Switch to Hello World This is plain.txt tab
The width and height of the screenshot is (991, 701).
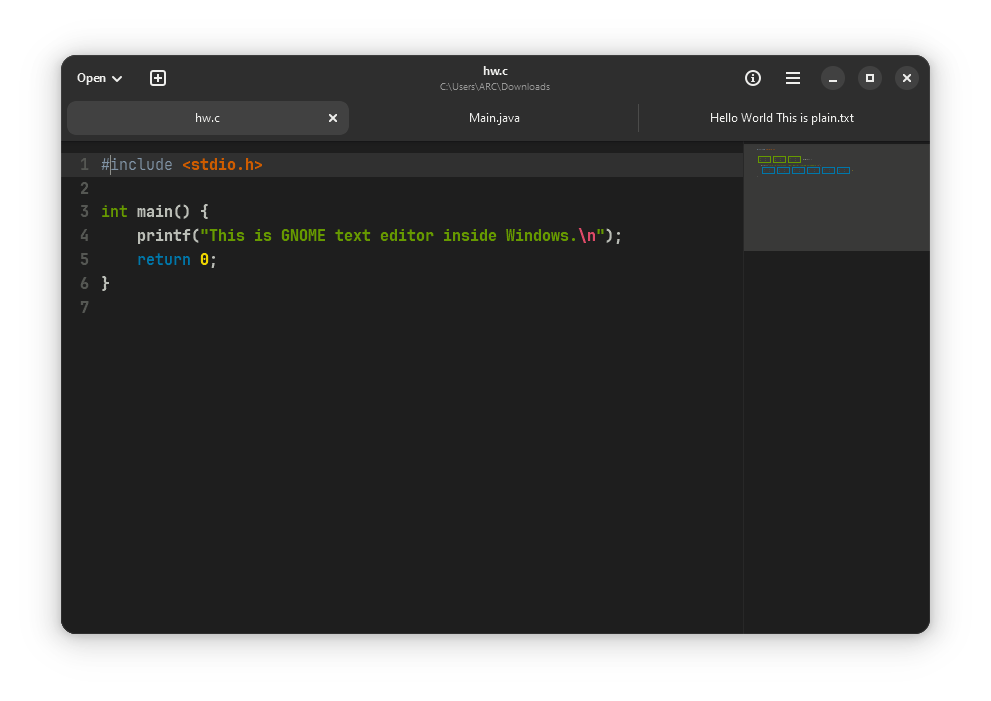782,118
